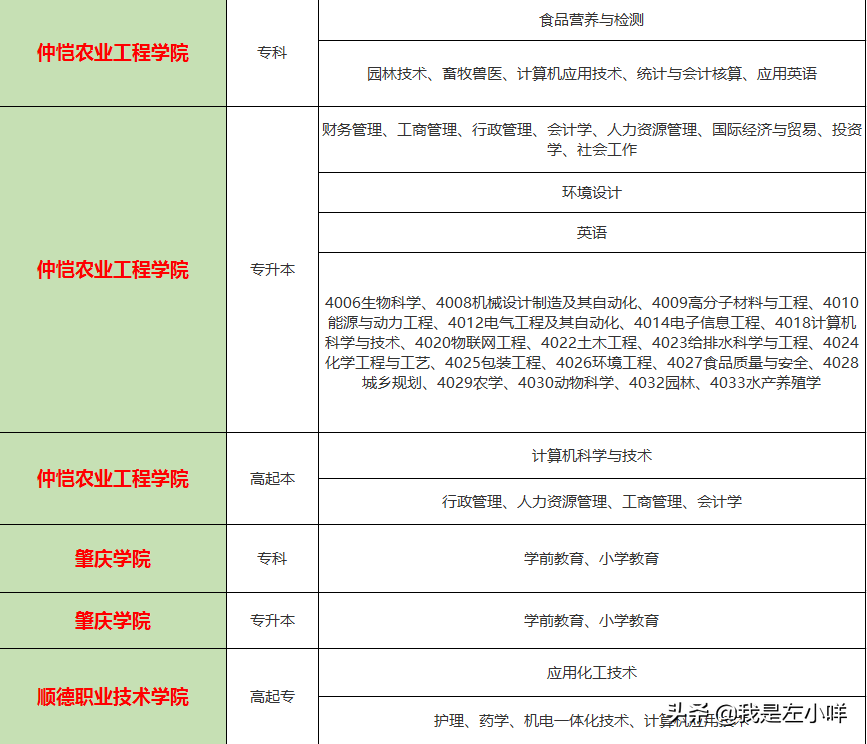867x744 pixels.
Task: Click the first 肇庆学院 college name cell
Action: [x=115, y=560]
